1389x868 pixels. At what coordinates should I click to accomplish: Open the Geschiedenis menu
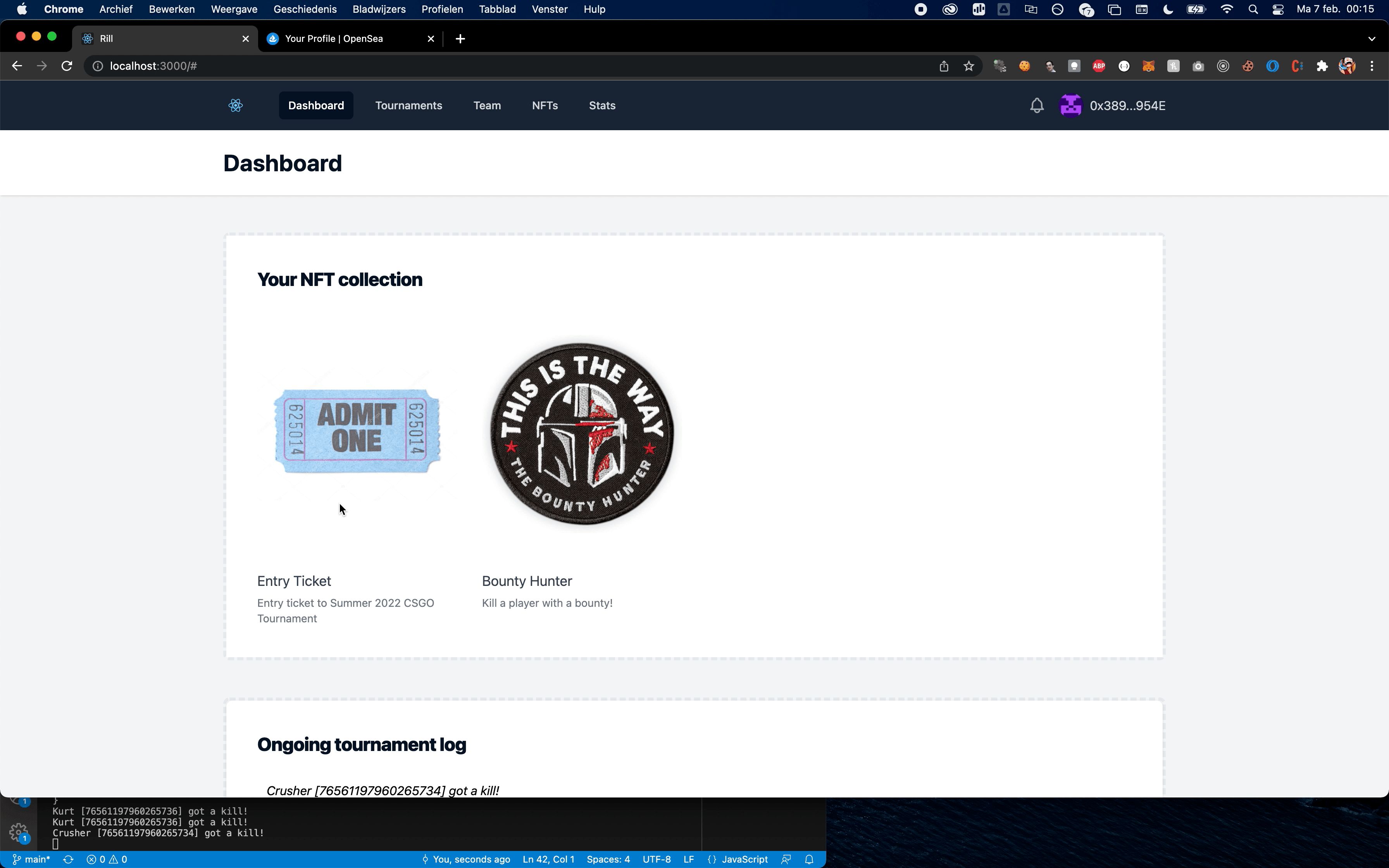tap(305, 9)
